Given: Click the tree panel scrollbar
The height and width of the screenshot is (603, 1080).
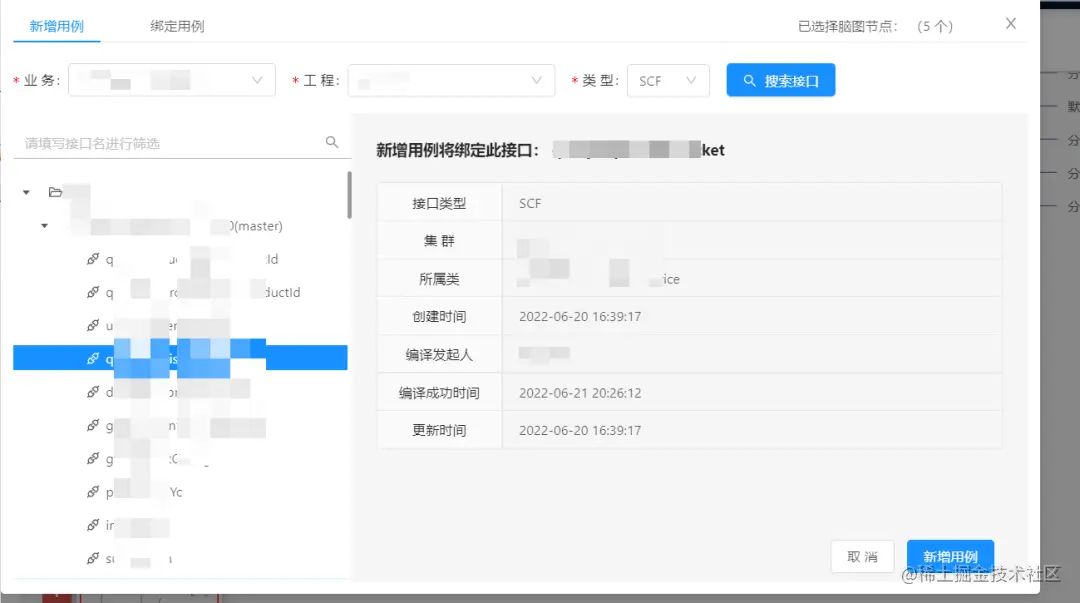Looking at the screenshot, I should coord(351,195).
